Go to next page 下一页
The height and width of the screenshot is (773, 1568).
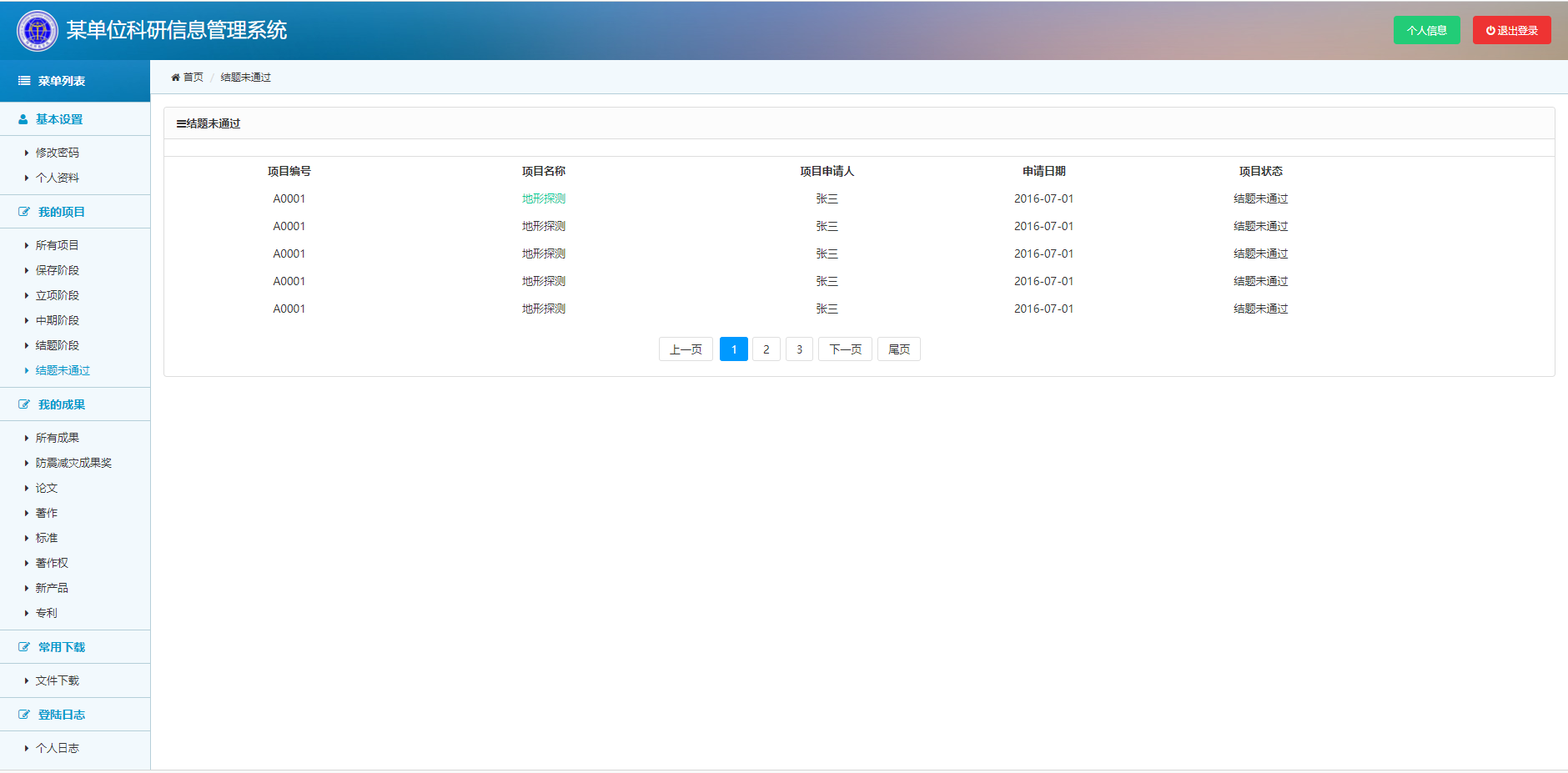pos(845,349)
